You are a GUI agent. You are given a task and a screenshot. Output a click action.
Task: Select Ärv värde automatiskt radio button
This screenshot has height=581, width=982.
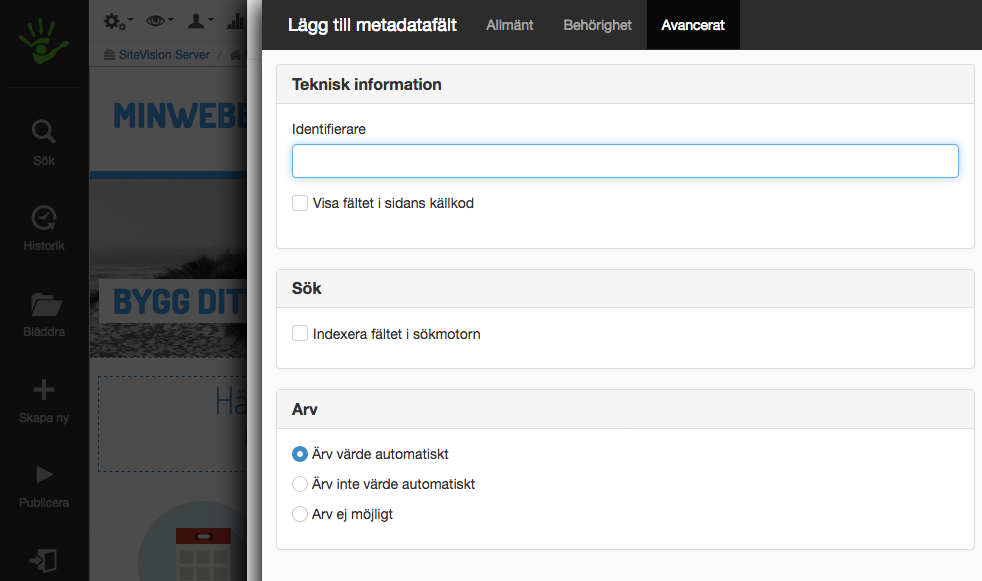coord(300,454)
